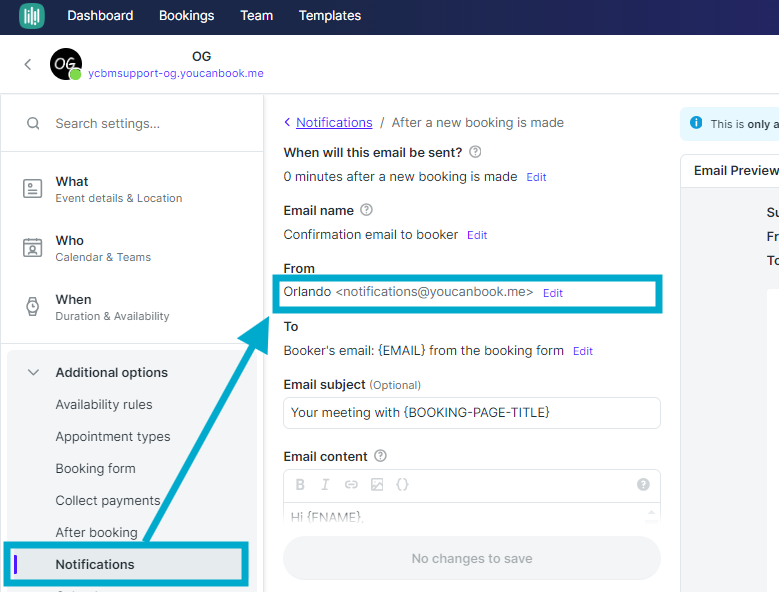The width and height of the screenshot is (779, 592).
Task: Click 'Orlando <notifications@youcanbook.me>' text
Action: [408, 292]
